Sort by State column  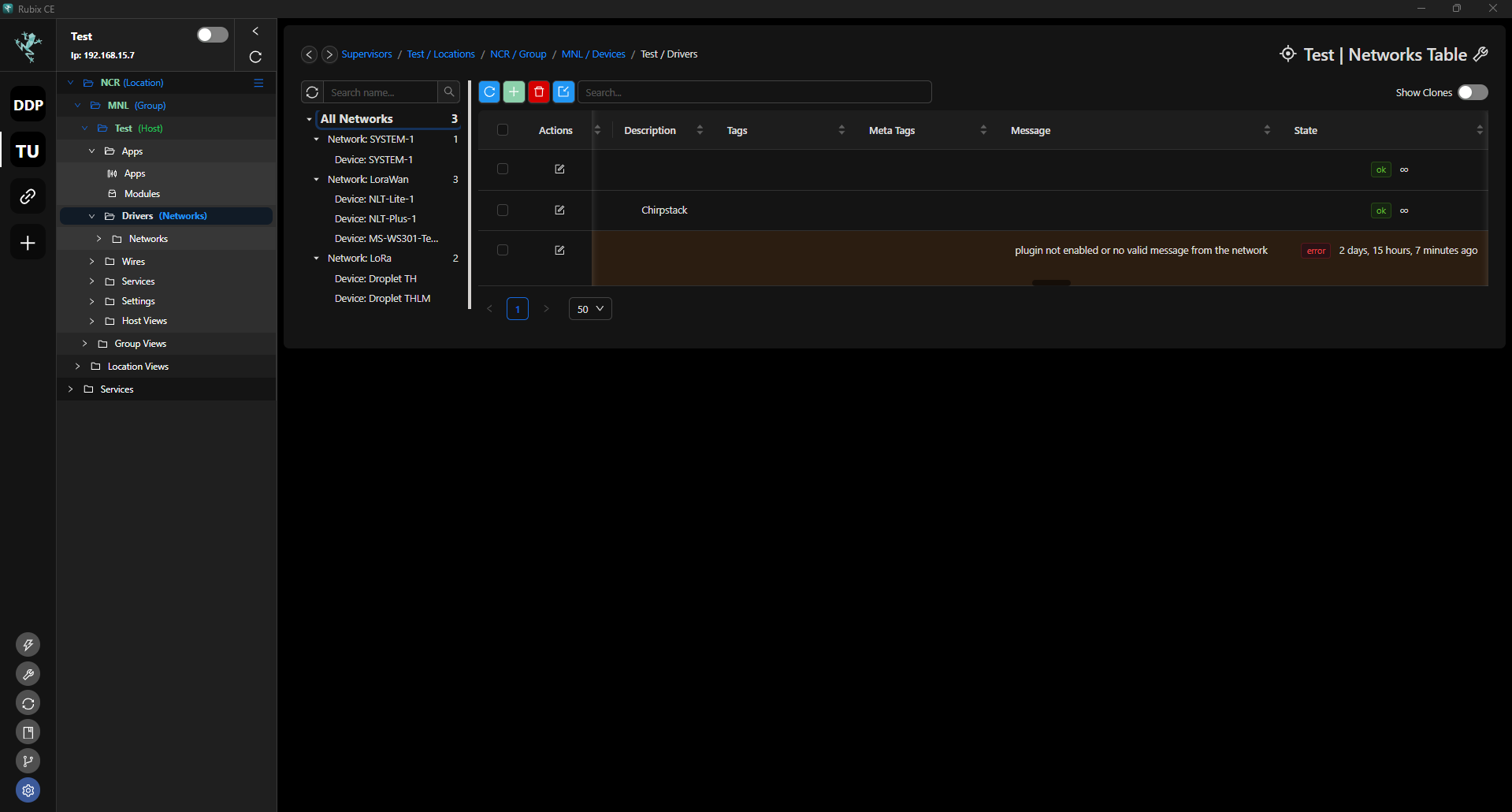tap(1480, 130)
